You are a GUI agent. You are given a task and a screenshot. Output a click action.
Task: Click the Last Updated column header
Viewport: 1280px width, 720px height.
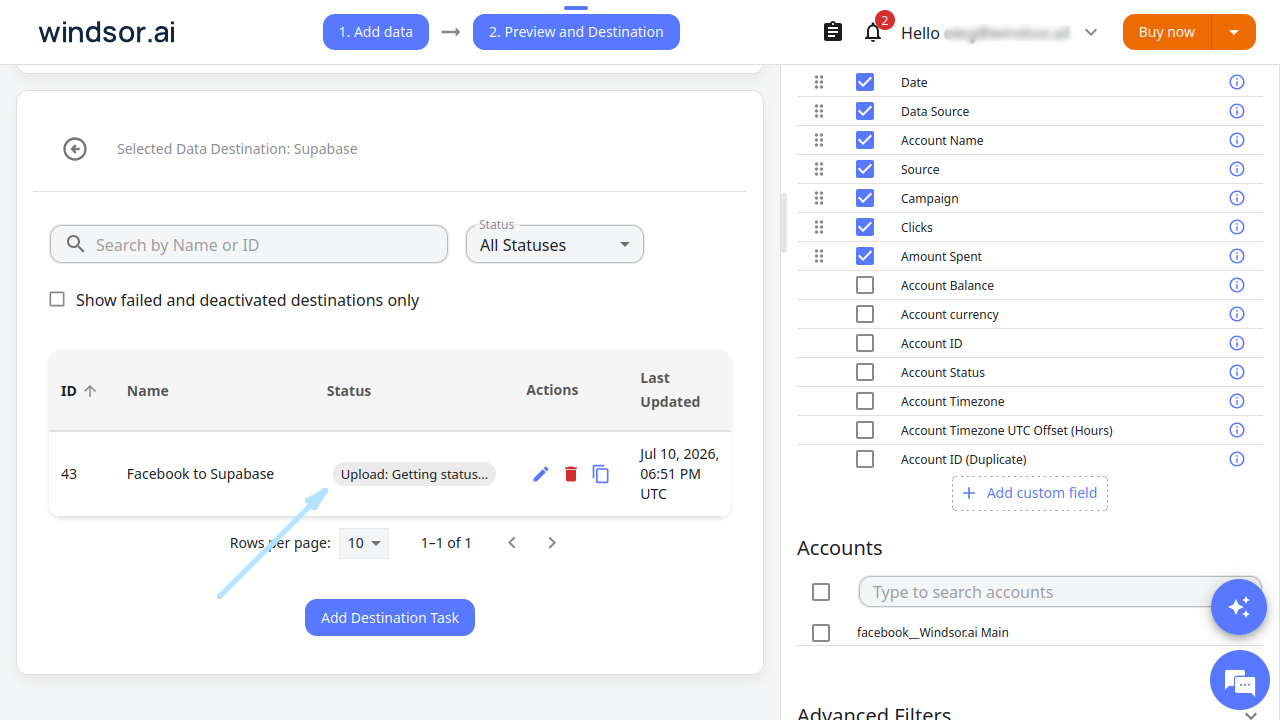(x=670, y=390)
